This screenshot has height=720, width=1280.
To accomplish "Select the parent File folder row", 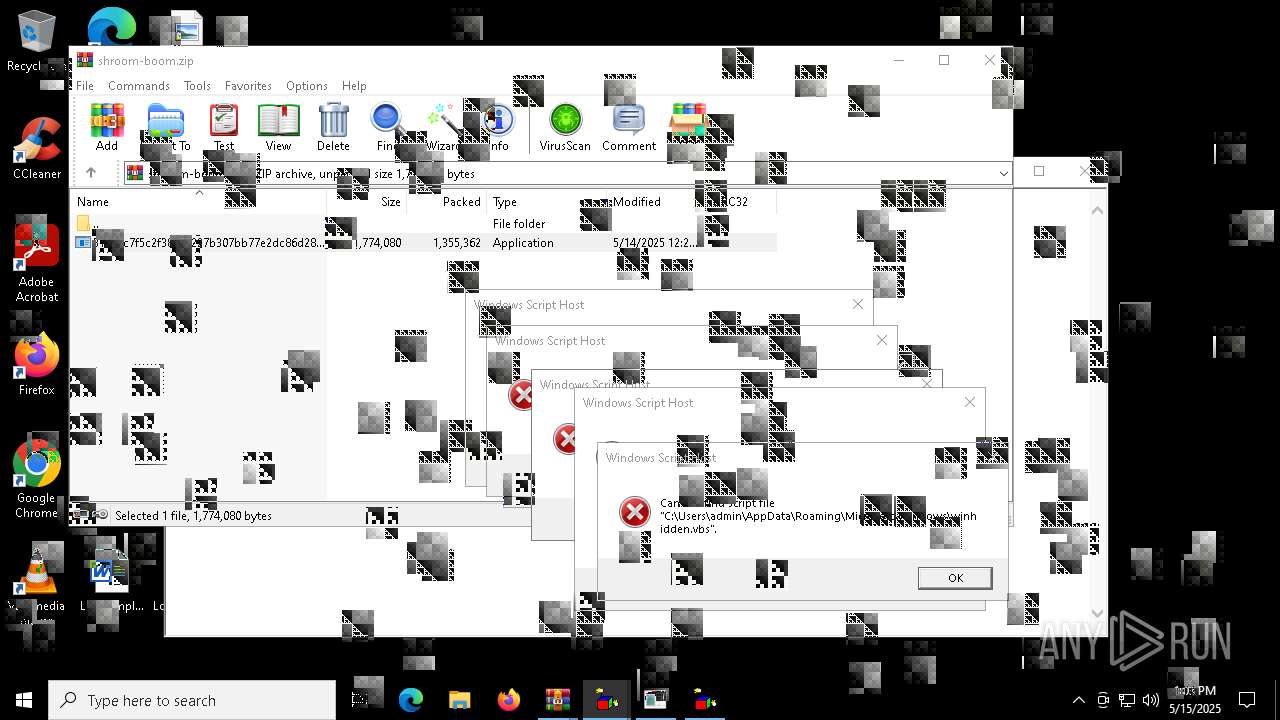I will tap(422, 224).
